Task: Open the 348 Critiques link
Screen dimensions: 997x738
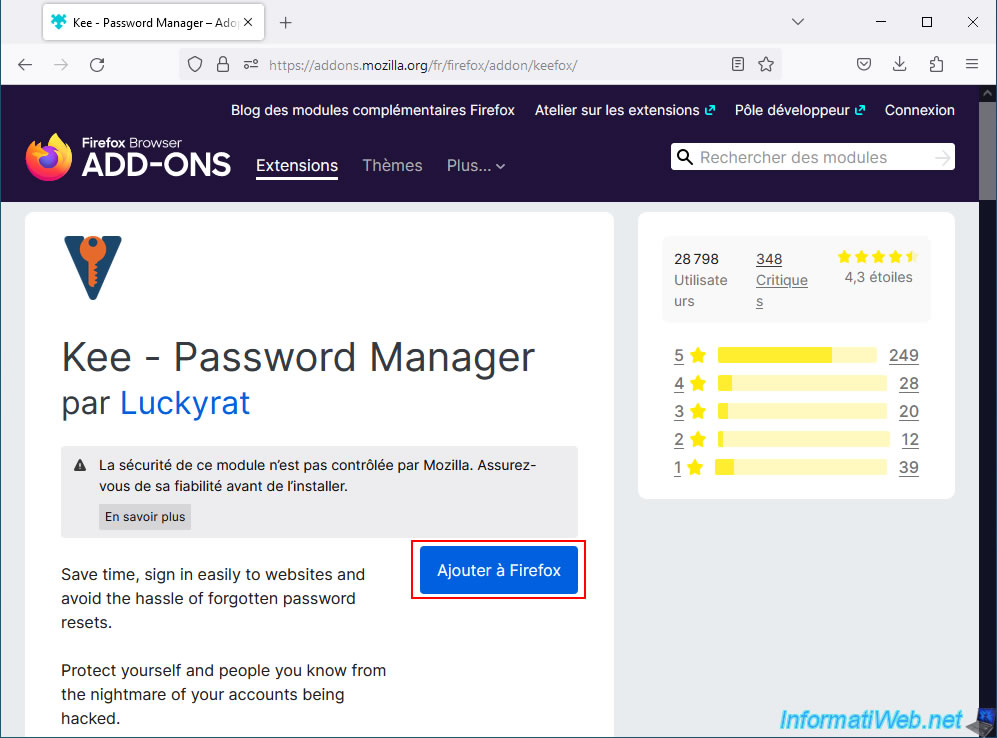Action: pos(781,280)
